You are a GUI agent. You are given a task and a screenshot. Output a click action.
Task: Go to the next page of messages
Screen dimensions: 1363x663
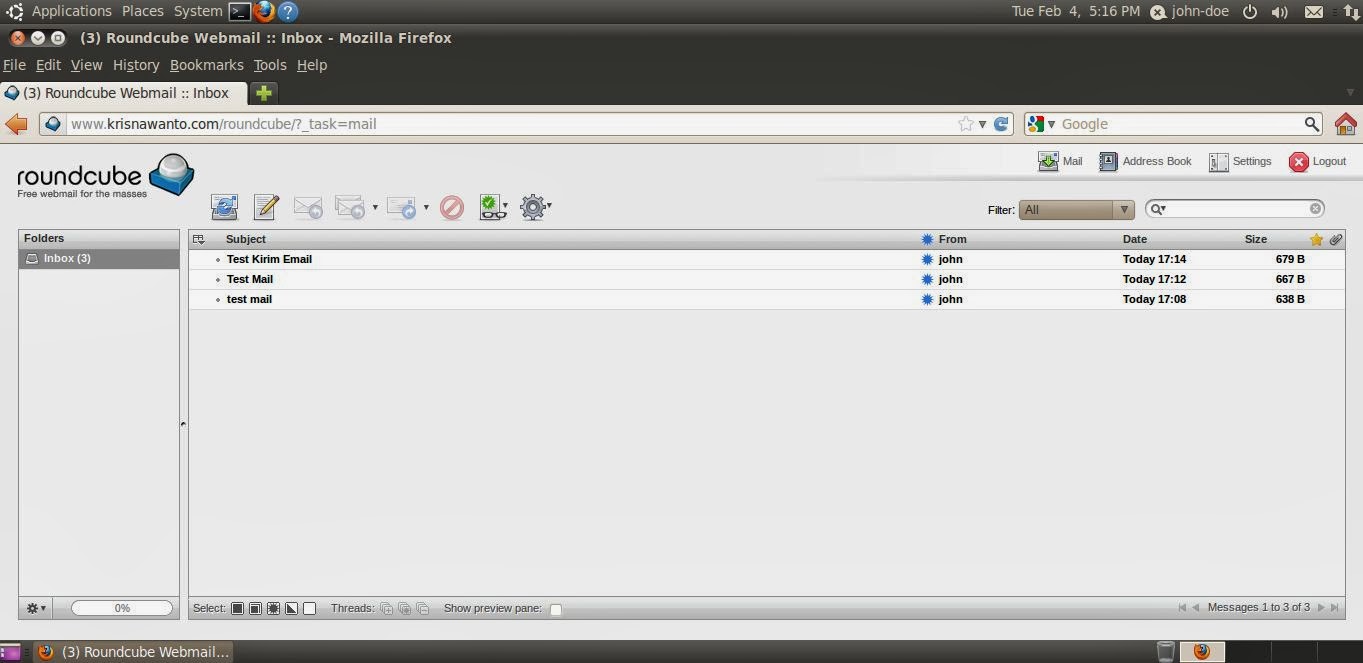[x=1321, y=607]
